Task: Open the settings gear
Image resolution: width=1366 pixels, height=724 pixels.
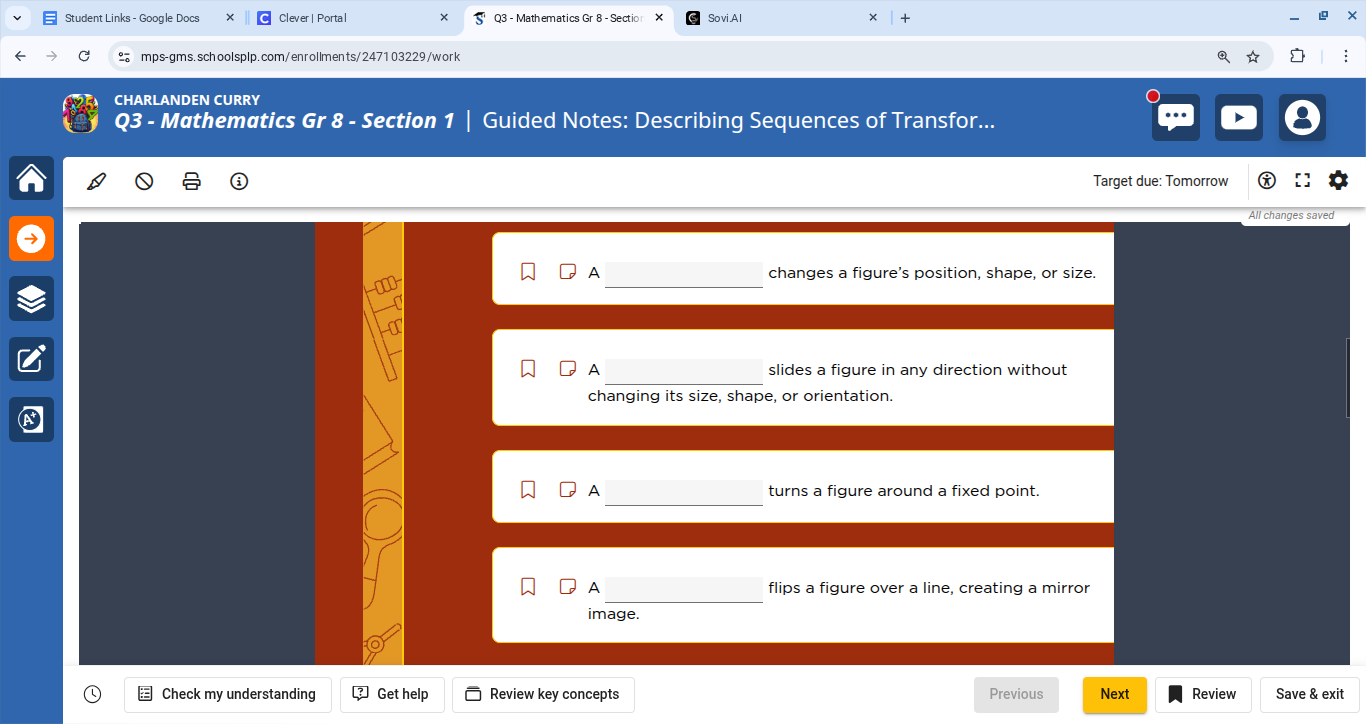Action: [x=1339, y=181]
